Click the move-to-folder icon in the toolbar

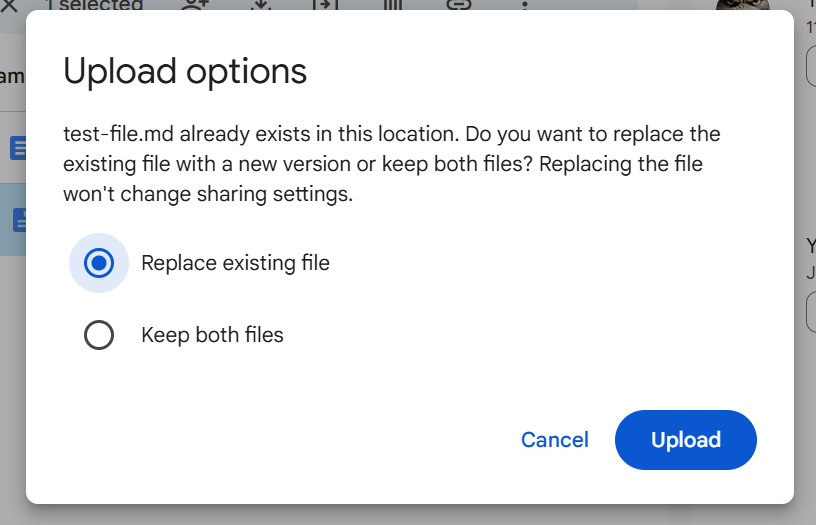(x=326, y=5)
